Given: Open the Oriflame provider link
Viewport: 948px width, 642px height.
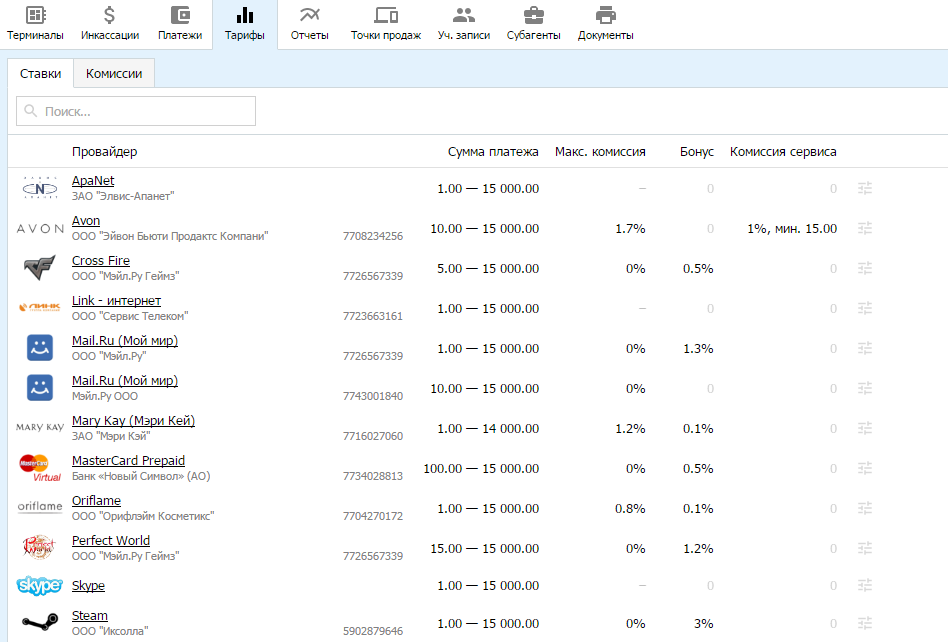Looking at the screenshot, I should pyautogui.click(x=96, y=501).
